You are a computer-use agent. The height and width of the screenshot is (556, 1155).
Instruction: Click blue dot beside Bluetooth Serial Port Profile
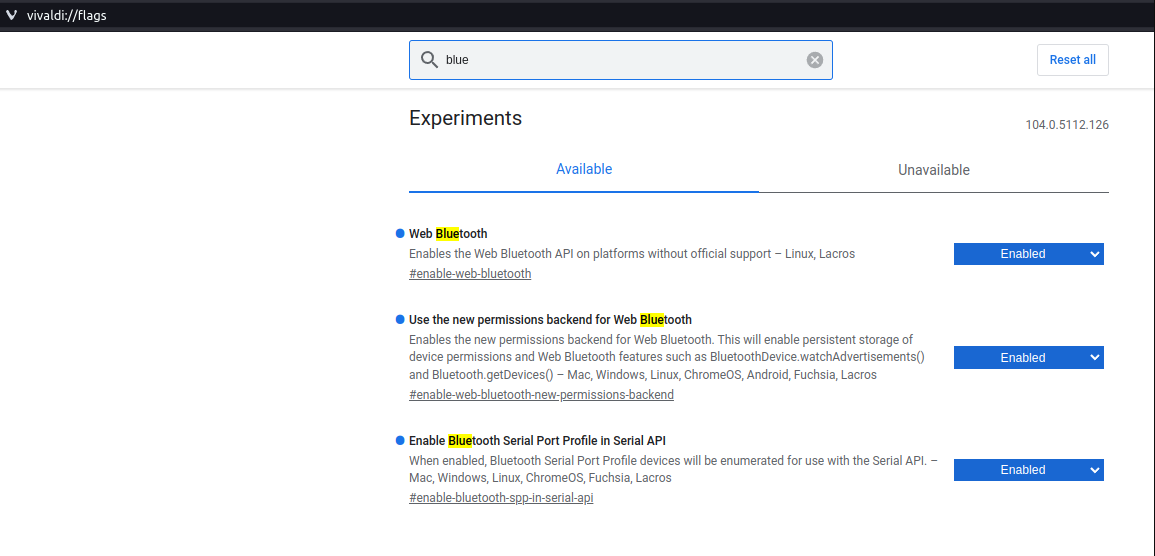coord(400,440)
